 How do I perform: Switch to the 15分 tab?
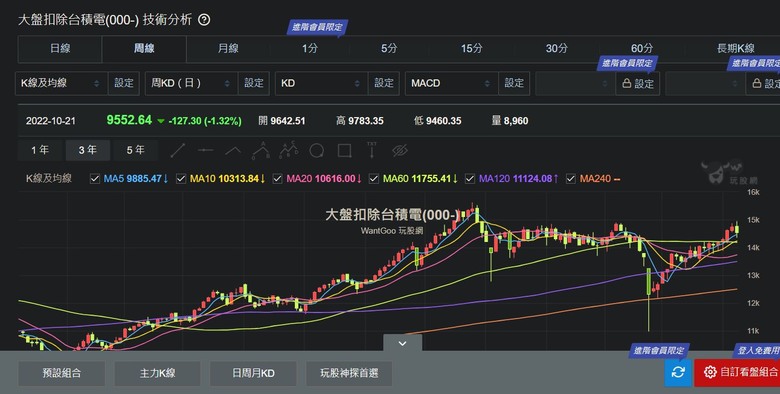[x=472, y=49]
